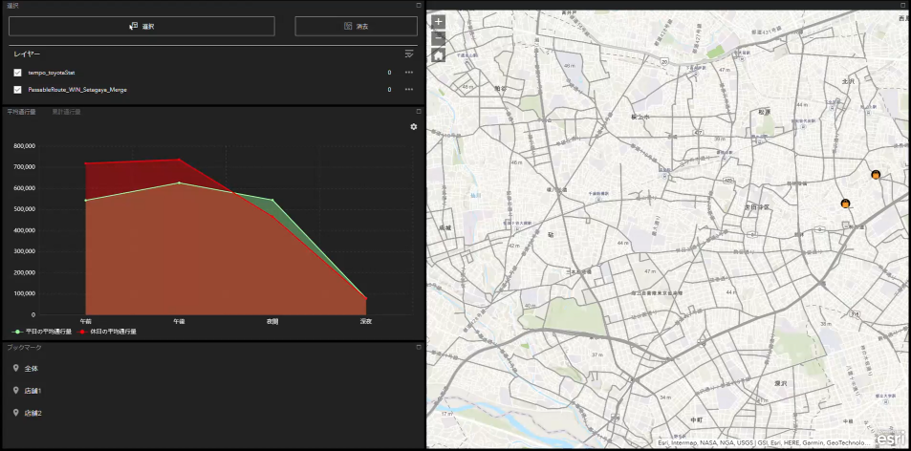
Task: Click the selection count for PassableRoute_WIN_Setagaya_Merge
Action: (389, 90)
